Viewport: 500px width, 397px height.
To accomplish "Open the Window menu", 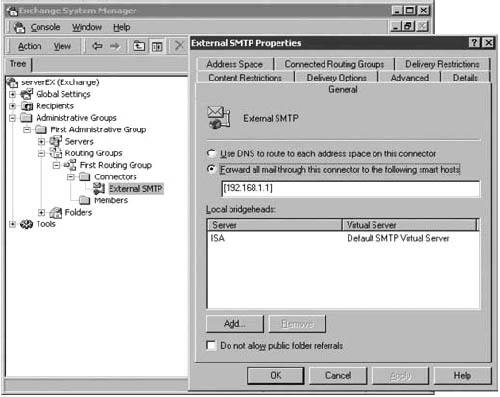I will 87,27.
